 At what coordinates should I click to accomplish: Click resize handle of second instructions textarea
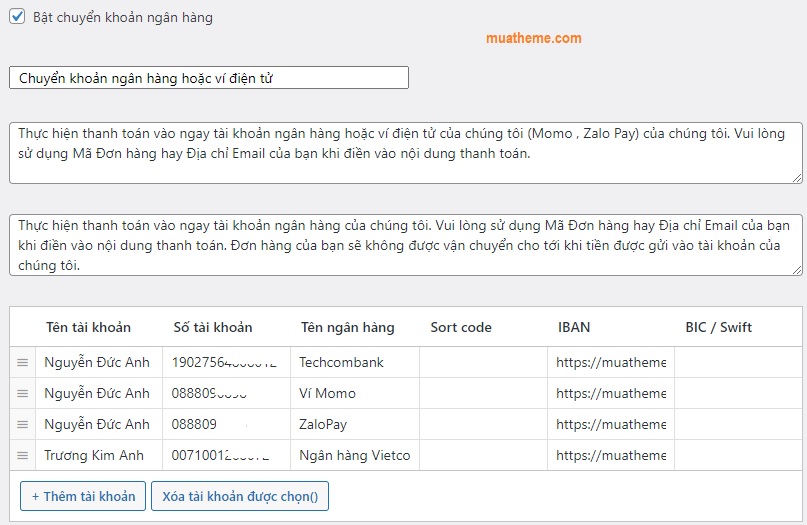coord(796,269)
